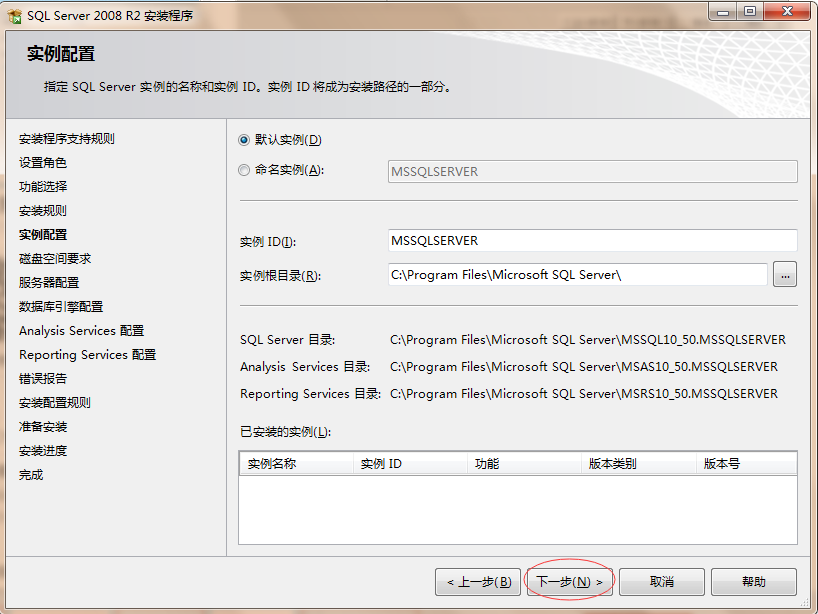Select 数据库引擎配置 step in sidebar
This screenshot has width=818, height=614.
(61, 307)
